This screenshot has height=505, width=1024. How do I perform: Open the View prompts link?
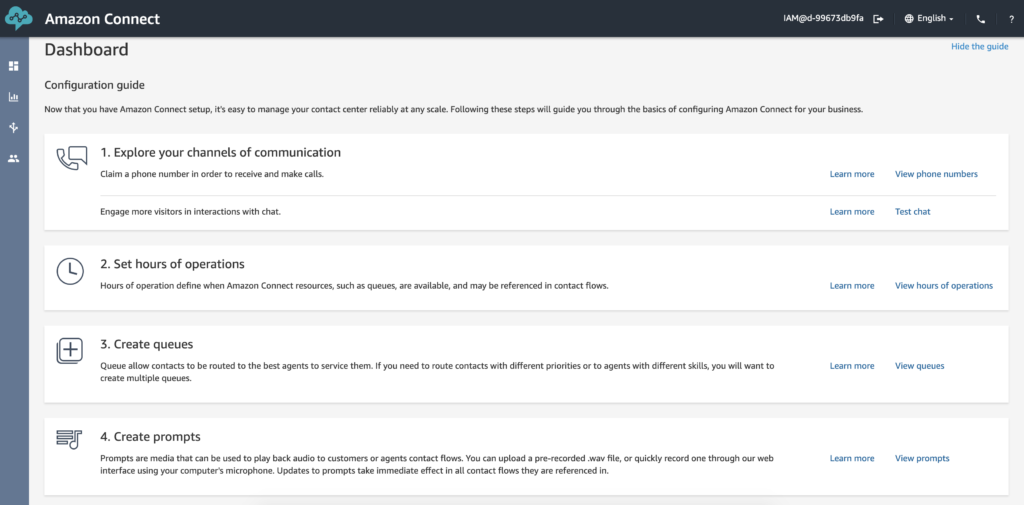pos(922,458)
